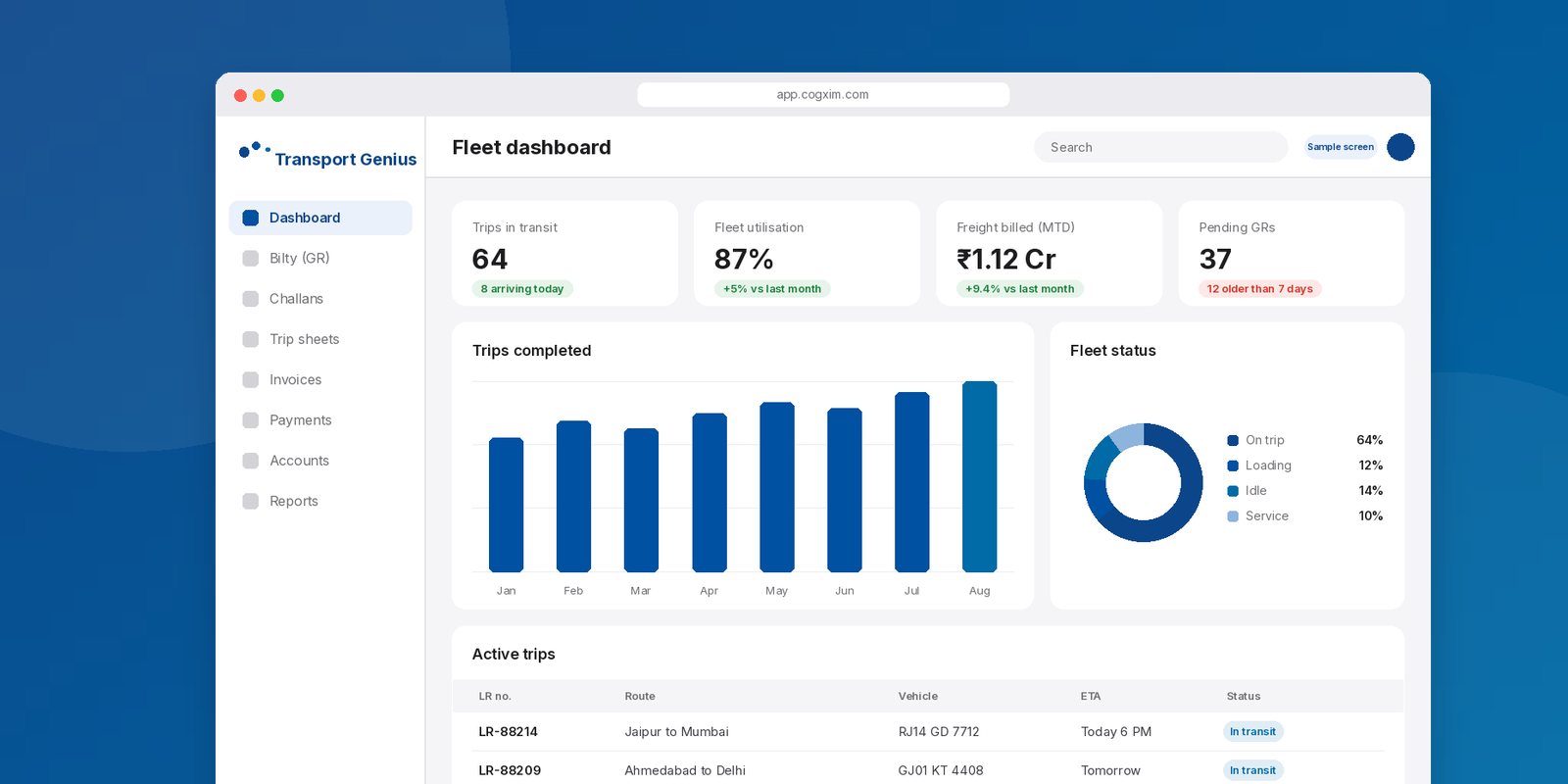Select the Aug bar in chart
The height and width of the screenshot is (784, 1568).
click(x=980, y=476)
